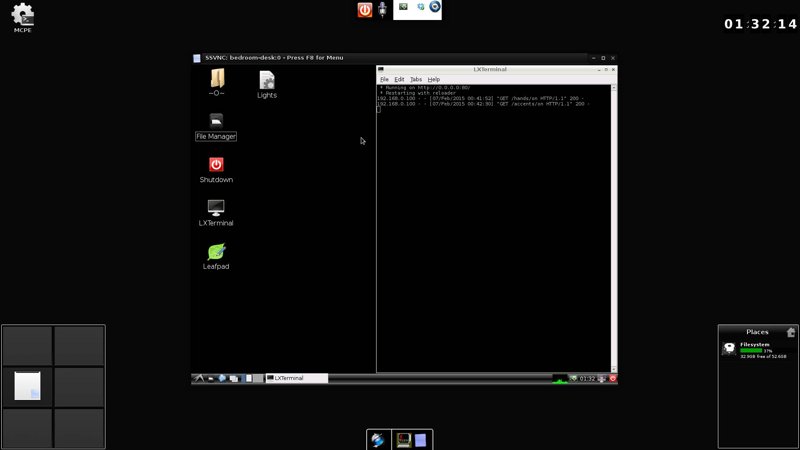Open the Tabs menu in LXTerminal
This screenshot has width=800, height=450.
(416, 79)
